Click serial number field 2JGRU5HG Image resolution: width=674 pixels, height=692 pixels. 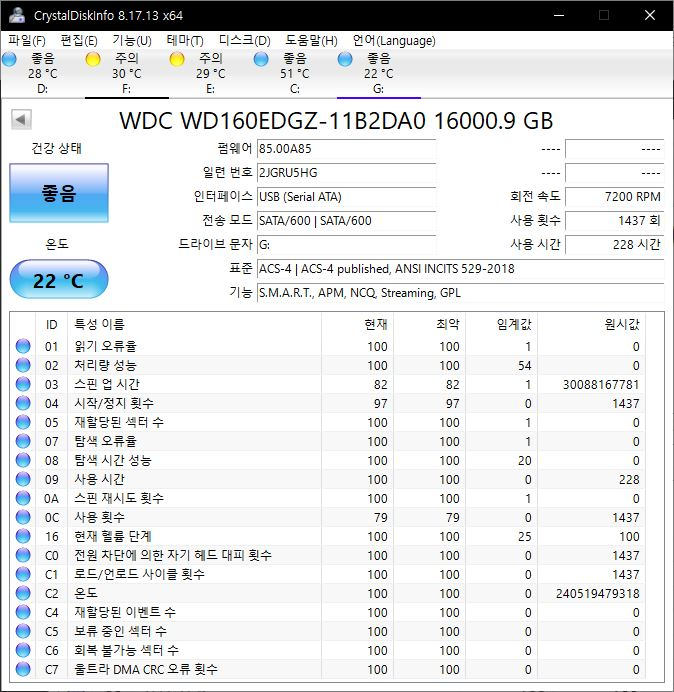[x=346, y=173]
